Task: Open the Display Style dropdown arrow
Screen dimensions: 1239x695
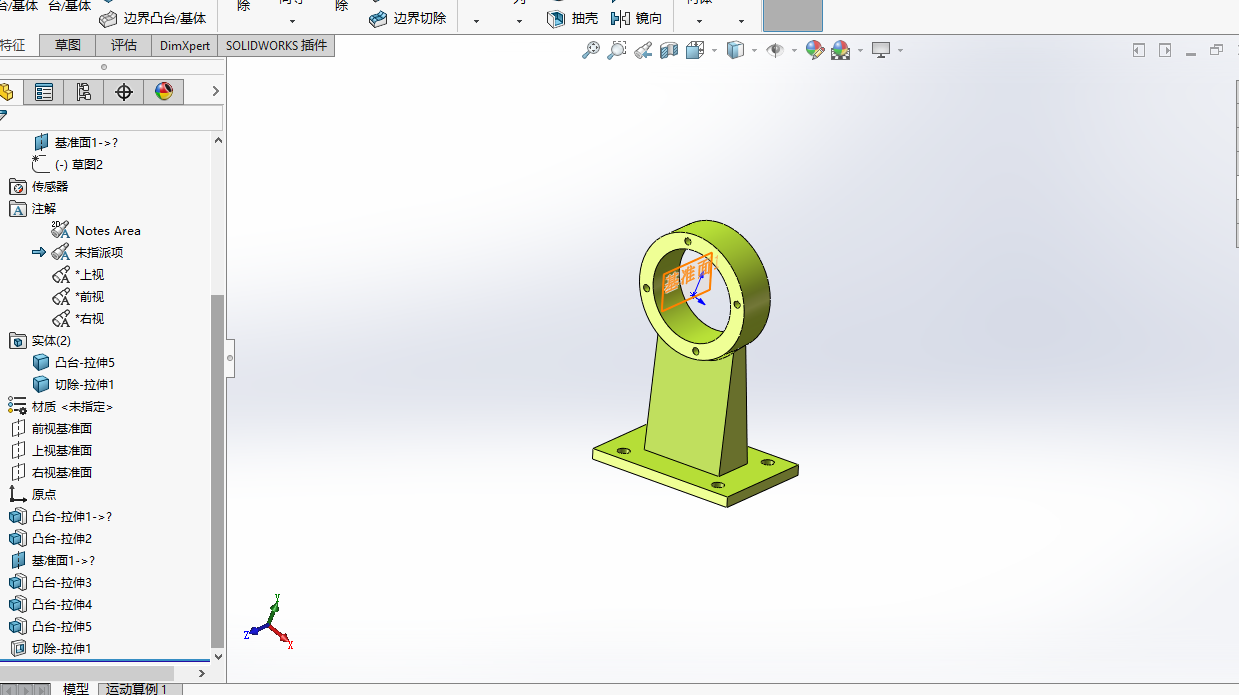Action: pyautogui.click(x=754, y=51)
